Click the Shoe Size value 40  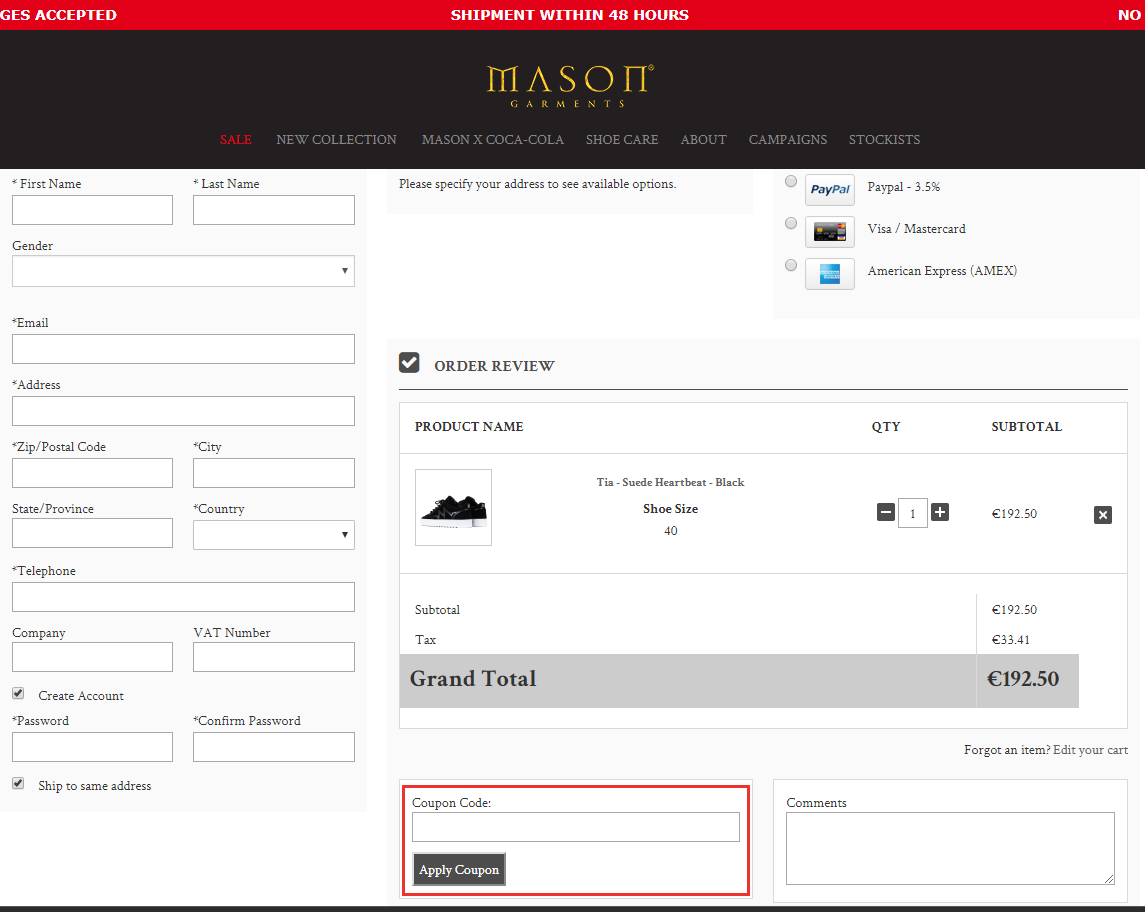tap(670, 531)
